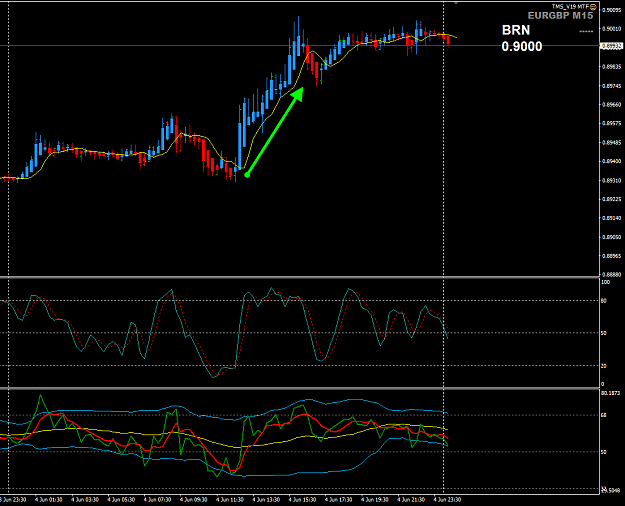Click the 4 Jun 07:30 time axis label
Image resolution: width=625 pixels, height=506 pixels.
click(x=157, y=500)
